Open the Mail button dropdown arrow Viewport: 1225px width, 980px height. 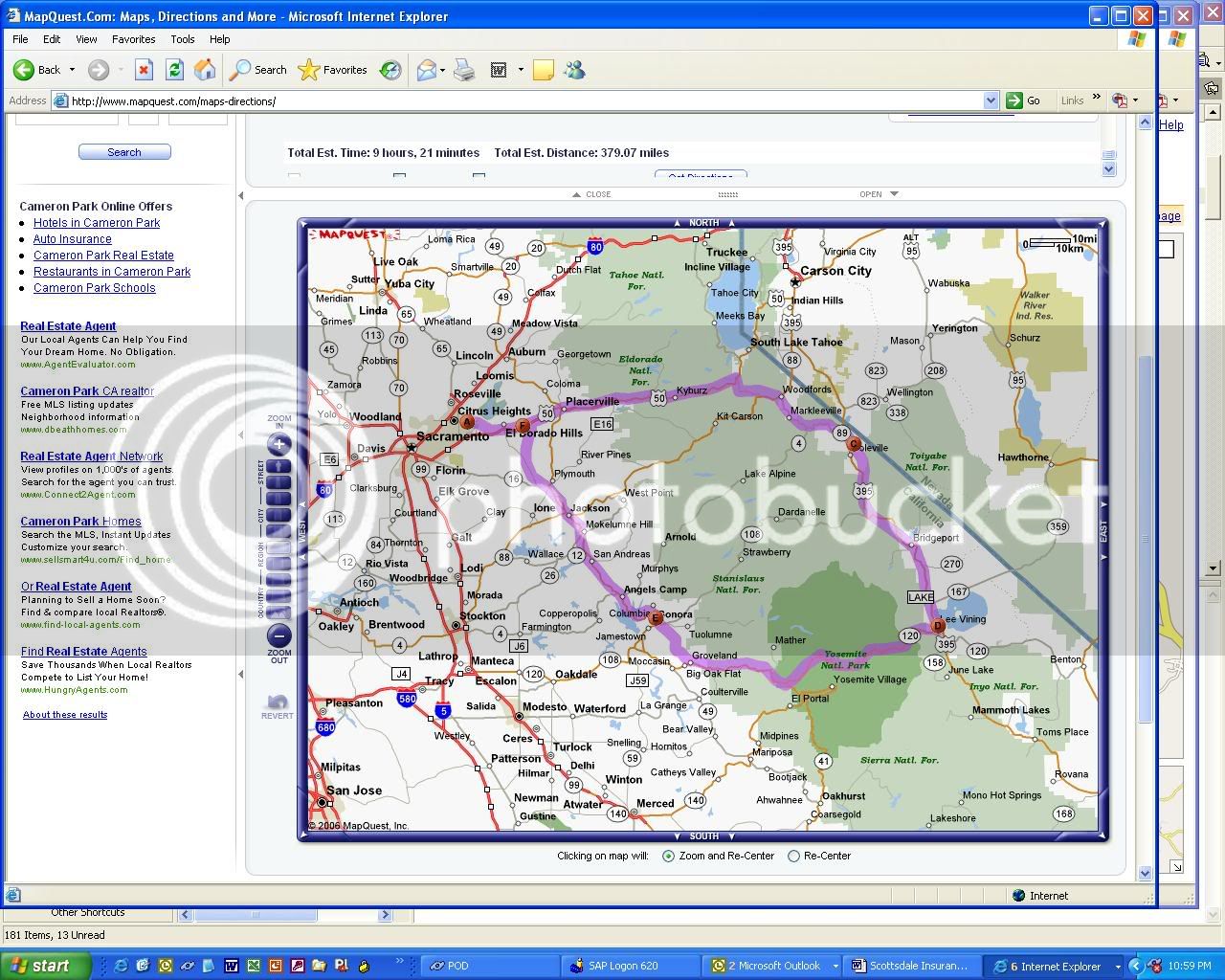443,70
